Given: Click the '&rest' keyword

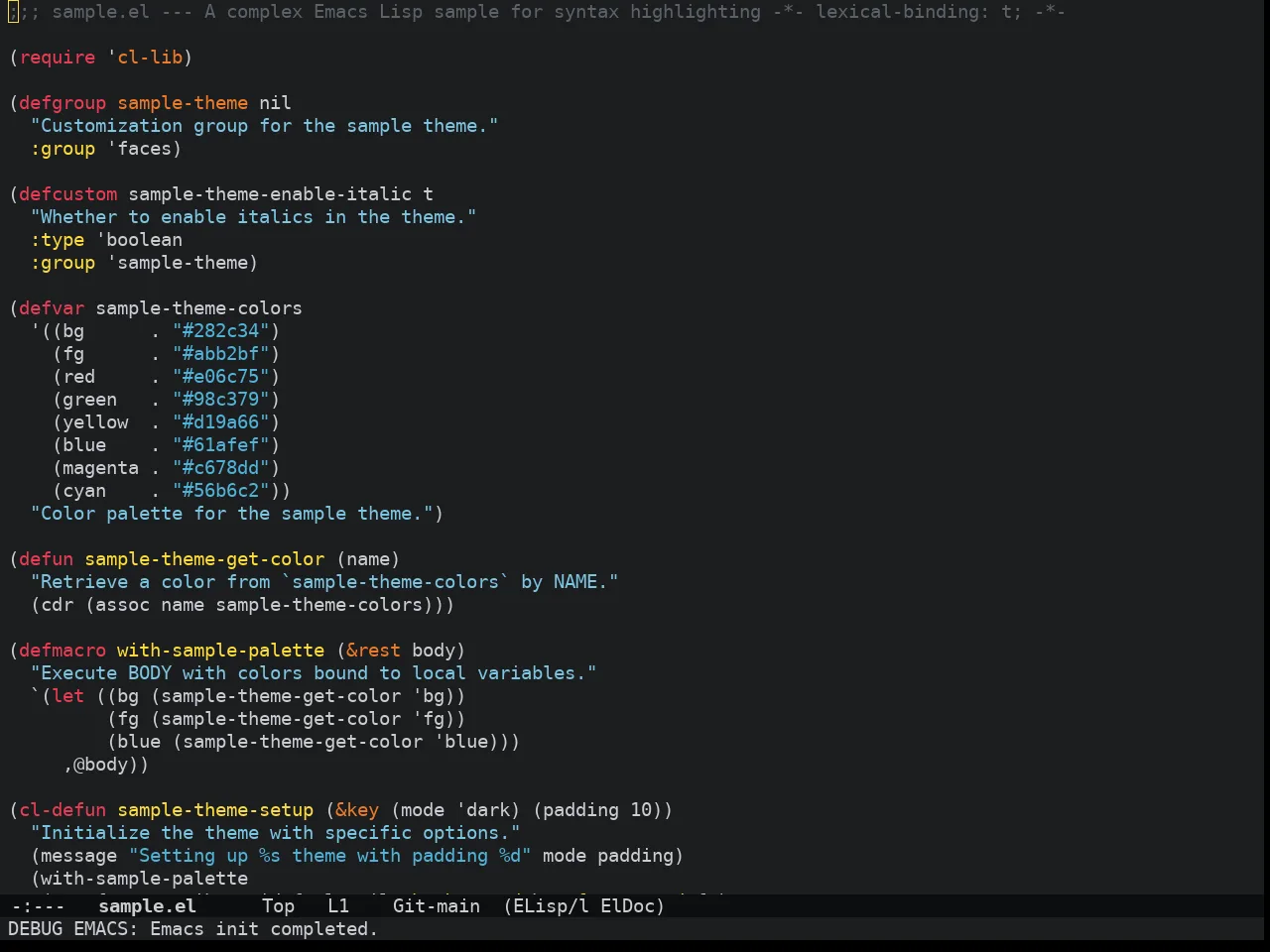Looking at the screenshot, I should point(374,651).
